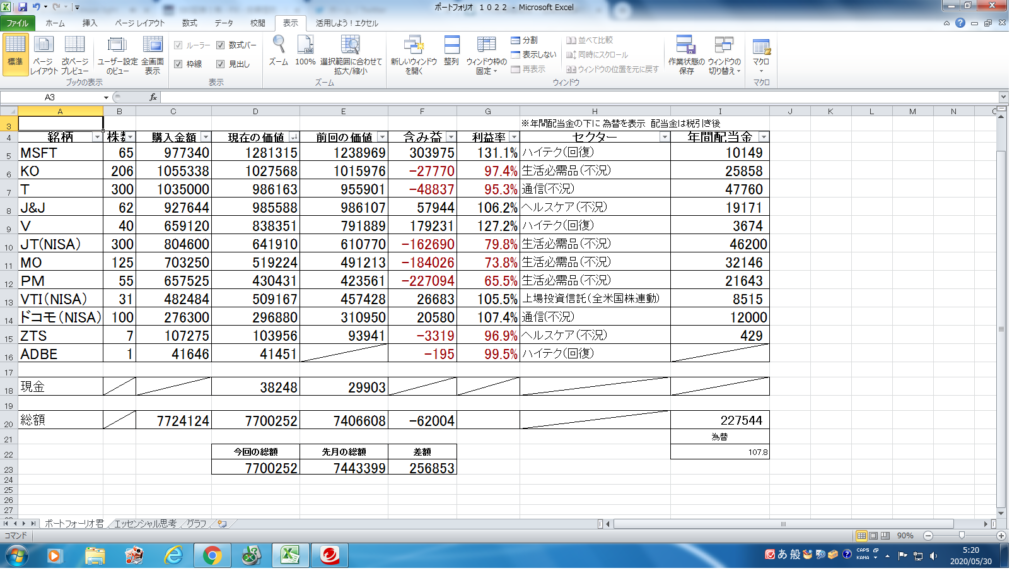Click the horizontal scrollbar thumb
Image resolution: width=1024 pixels, height=573 pixels.
tap(783, 523)
